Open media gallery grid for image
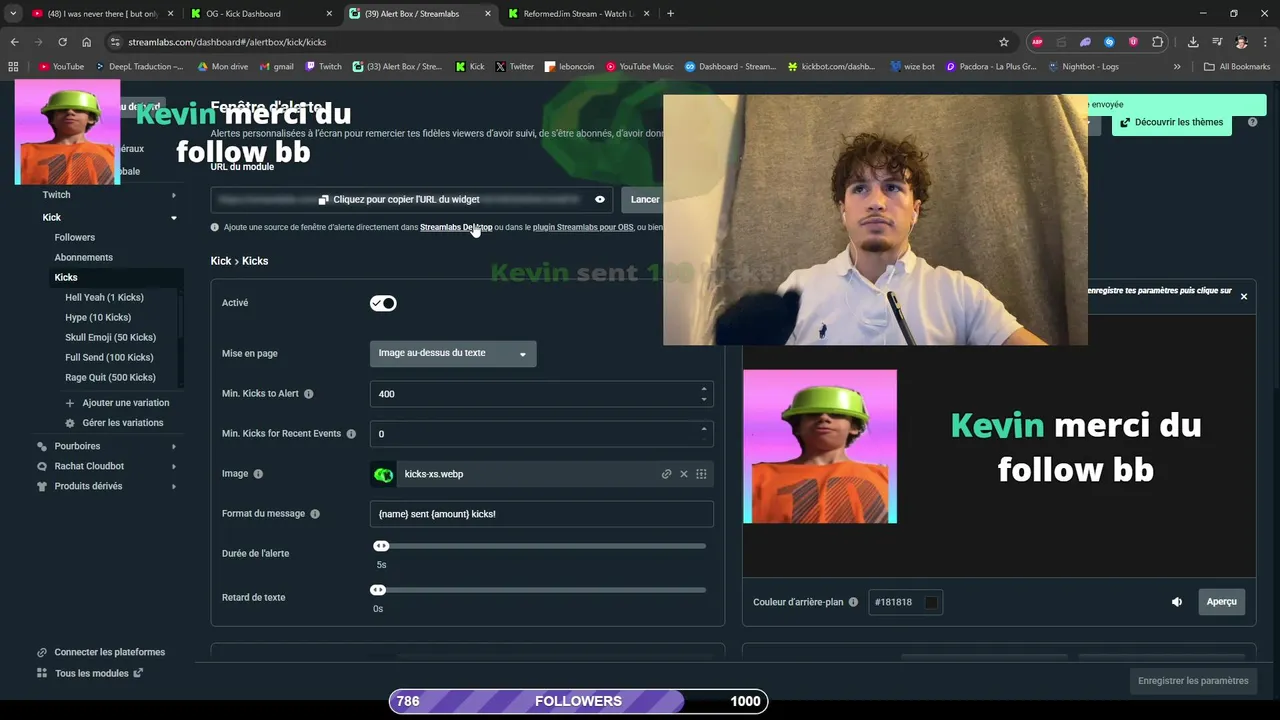 (x=701, y=474)
